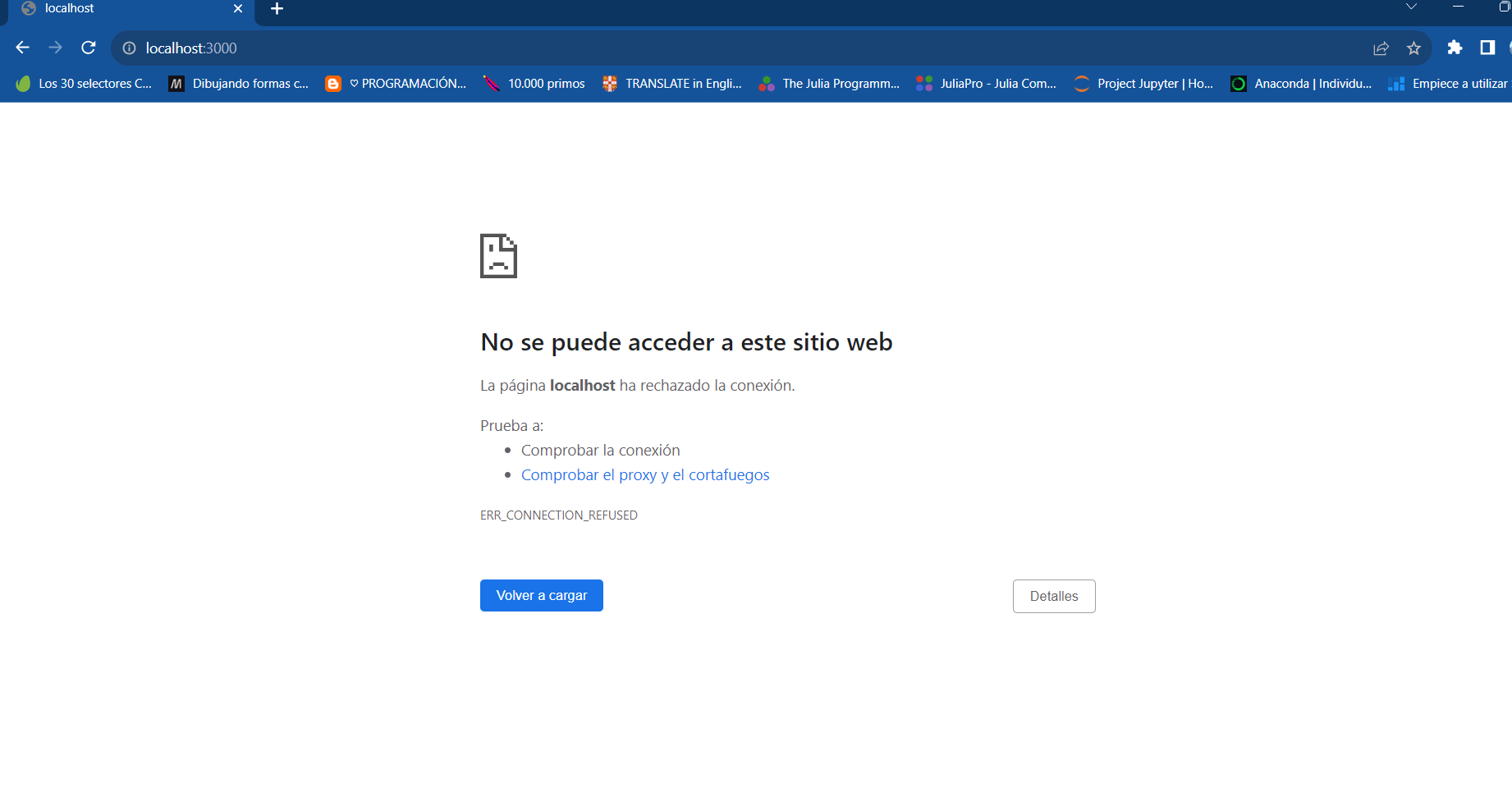
Task: Click the Volver a cargar button
Action: [x=541, y=595]
